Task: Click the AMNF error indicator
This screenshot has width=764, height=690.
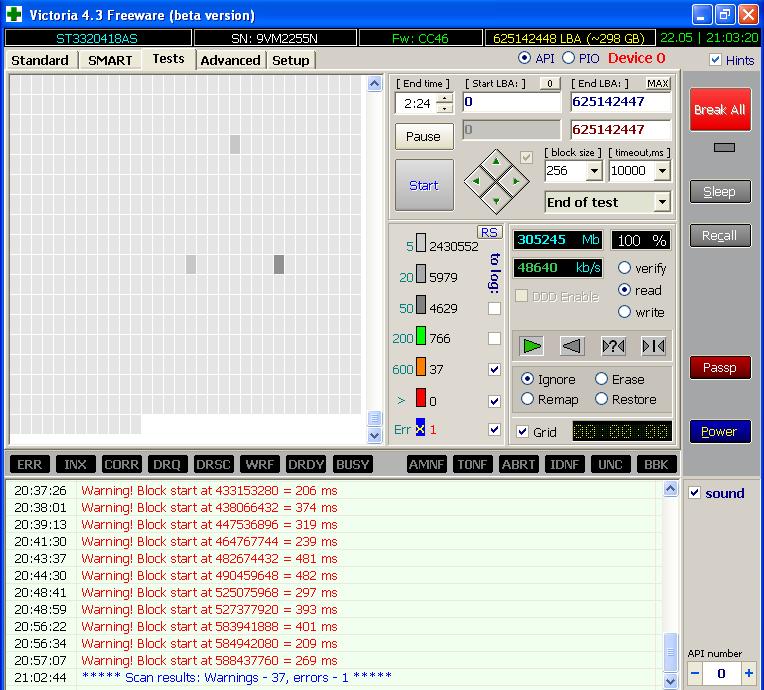Action: tap(426, 464)
